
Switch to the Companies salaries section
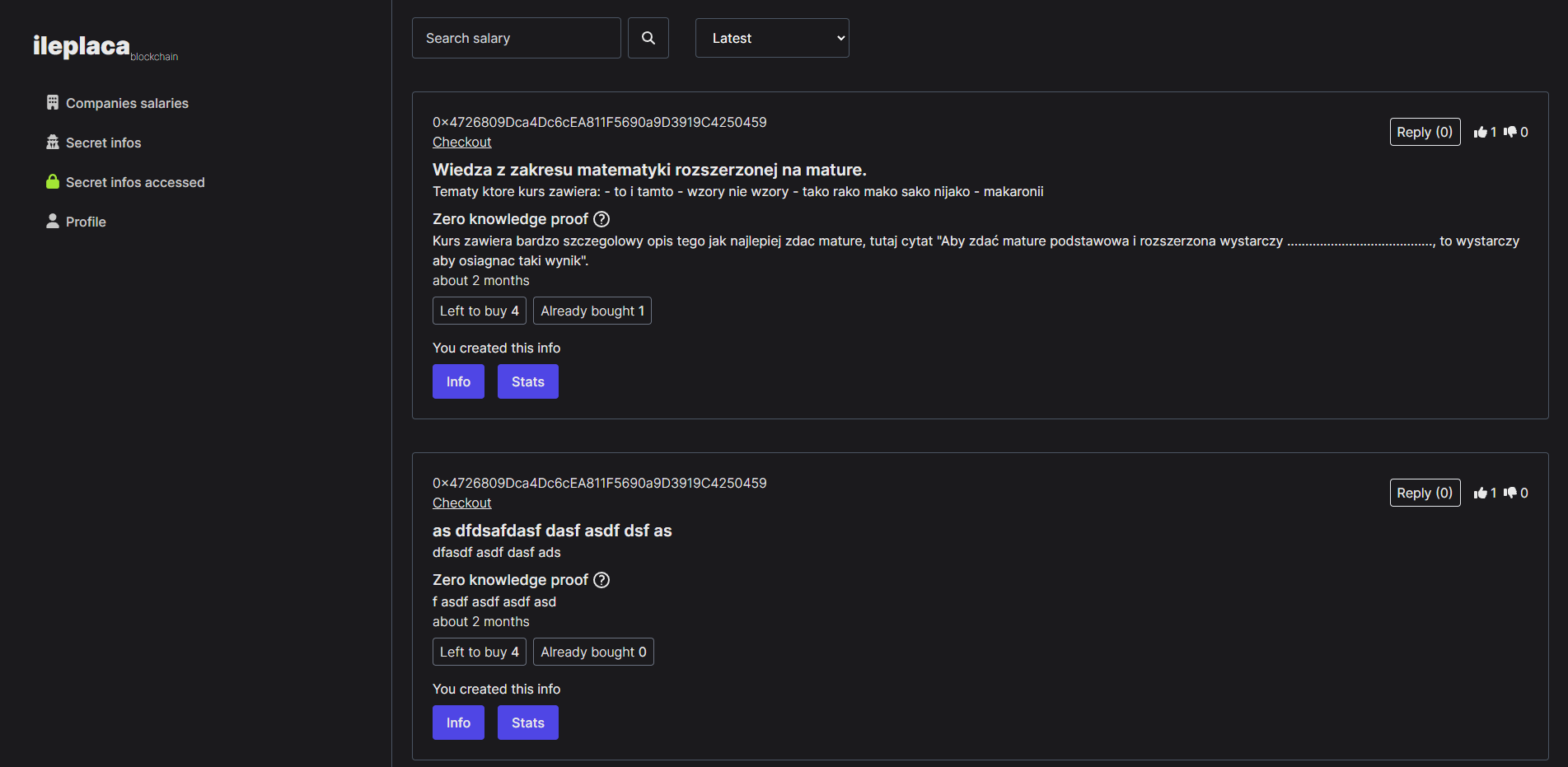pos(127,102)
